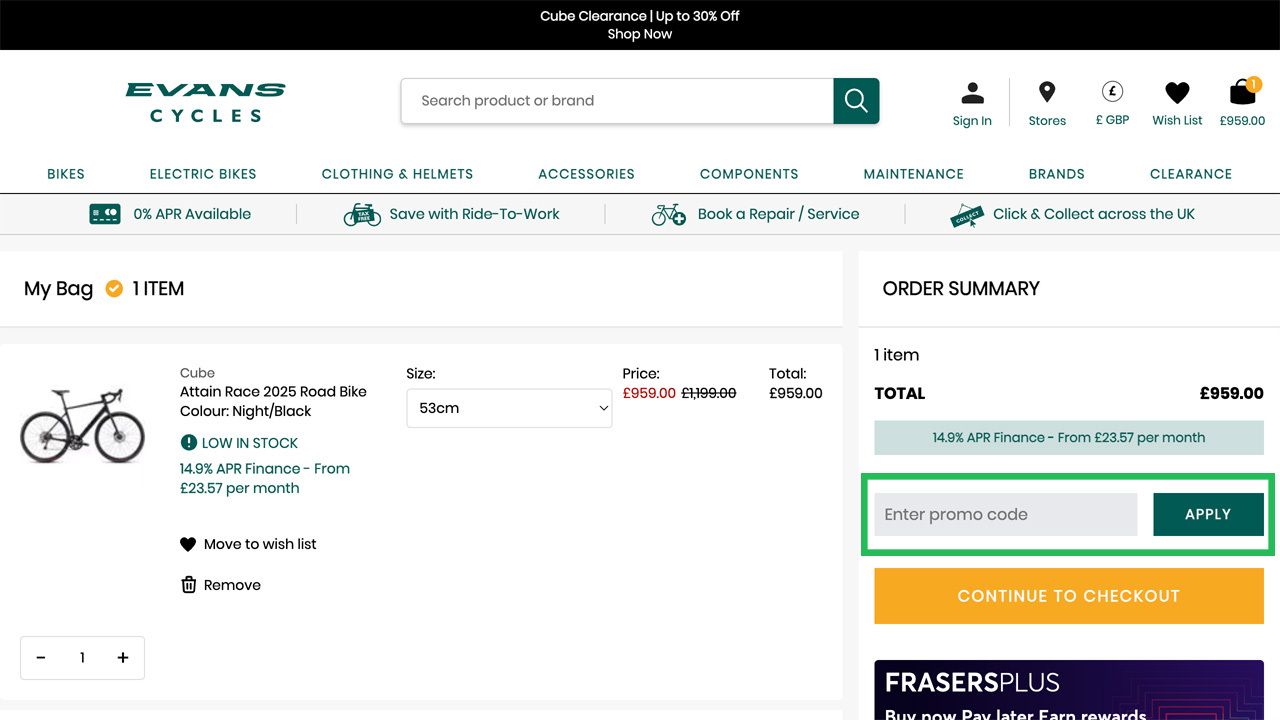
Task: Click the 0% APR card icon
Action: 105,214
